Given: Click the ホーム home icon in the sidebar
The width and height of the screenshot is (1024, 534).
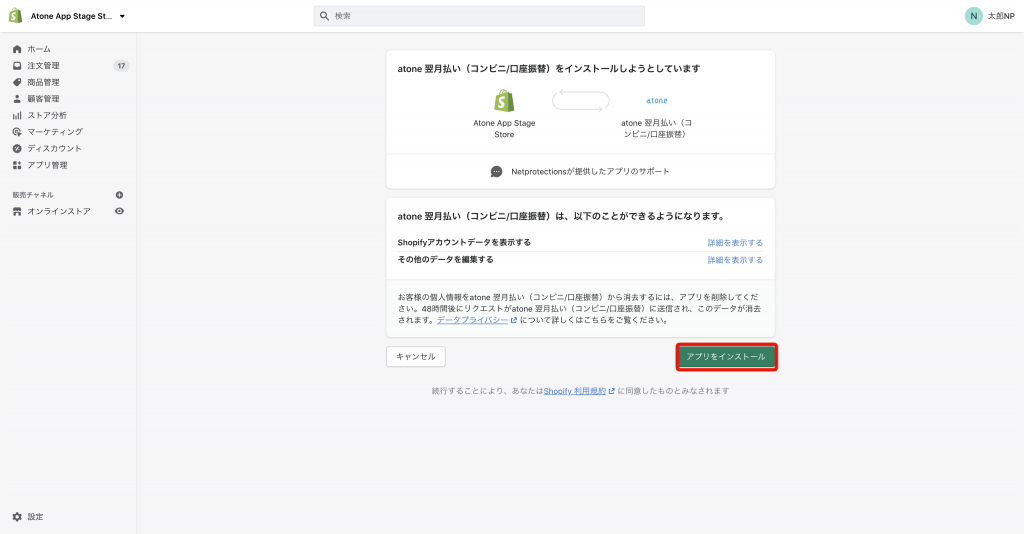Looking at the screenshot, I should click(17, 49).
